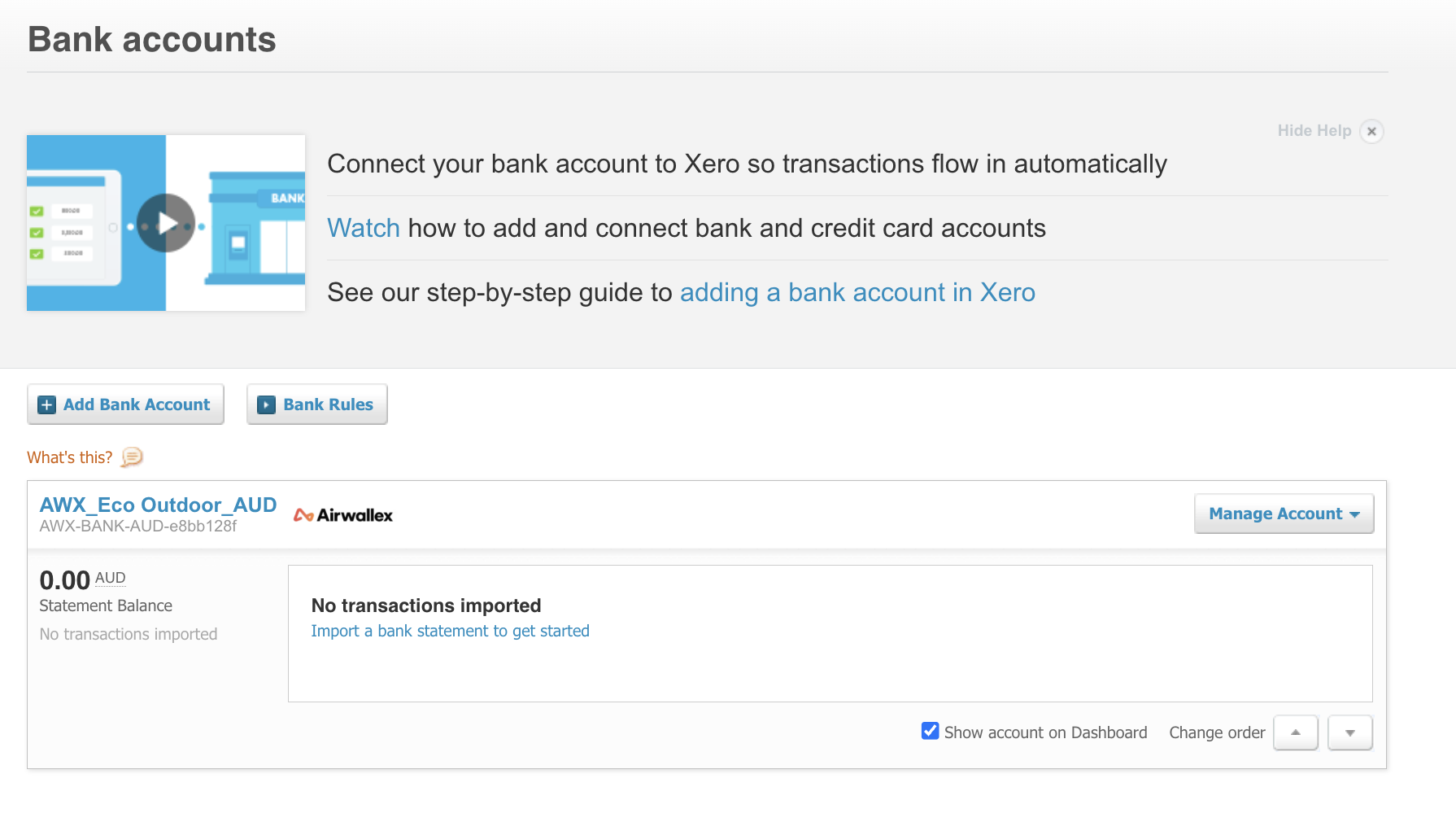Move account down in order
This screenshot has width=1456, height=822.
pos(1350,732)
